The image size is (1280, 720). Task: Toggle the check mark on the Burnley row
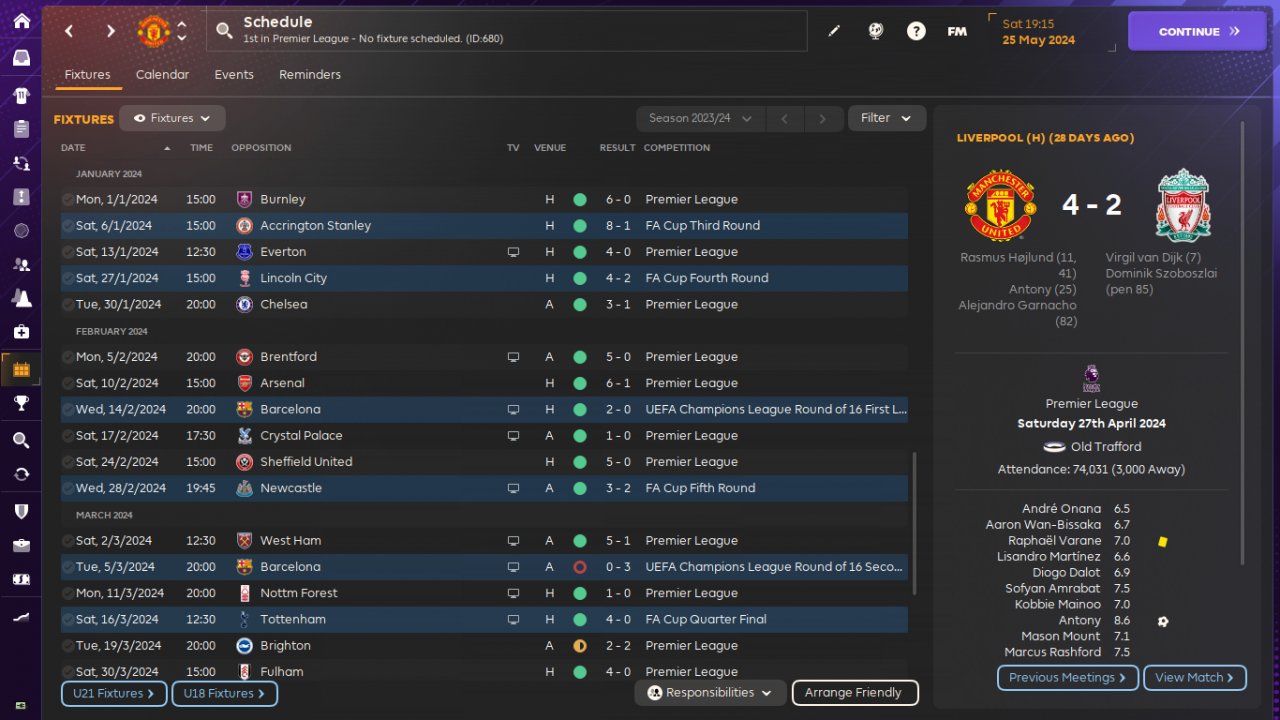click(67, 199)
